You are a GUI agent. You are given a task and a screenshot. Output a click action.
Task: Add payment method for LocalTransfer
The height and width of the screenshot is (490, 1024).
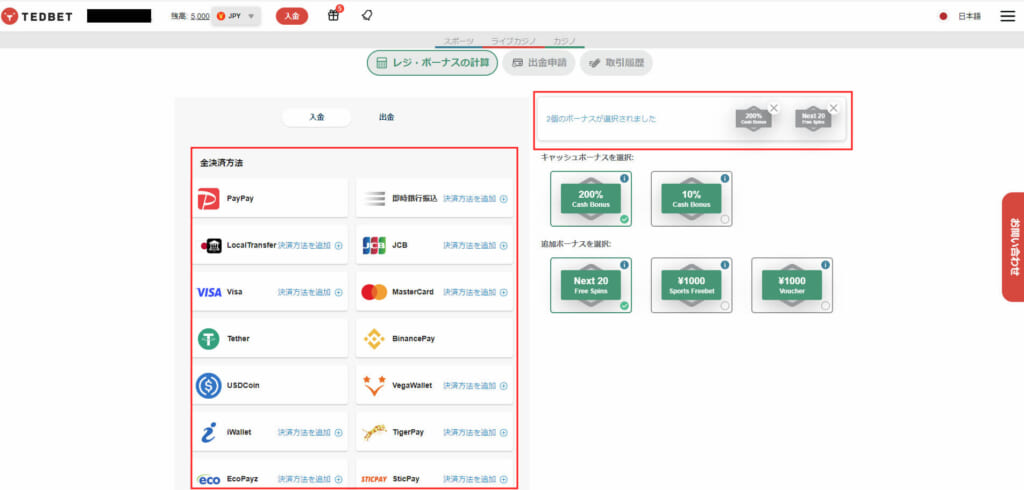click(x=310, y=246)
